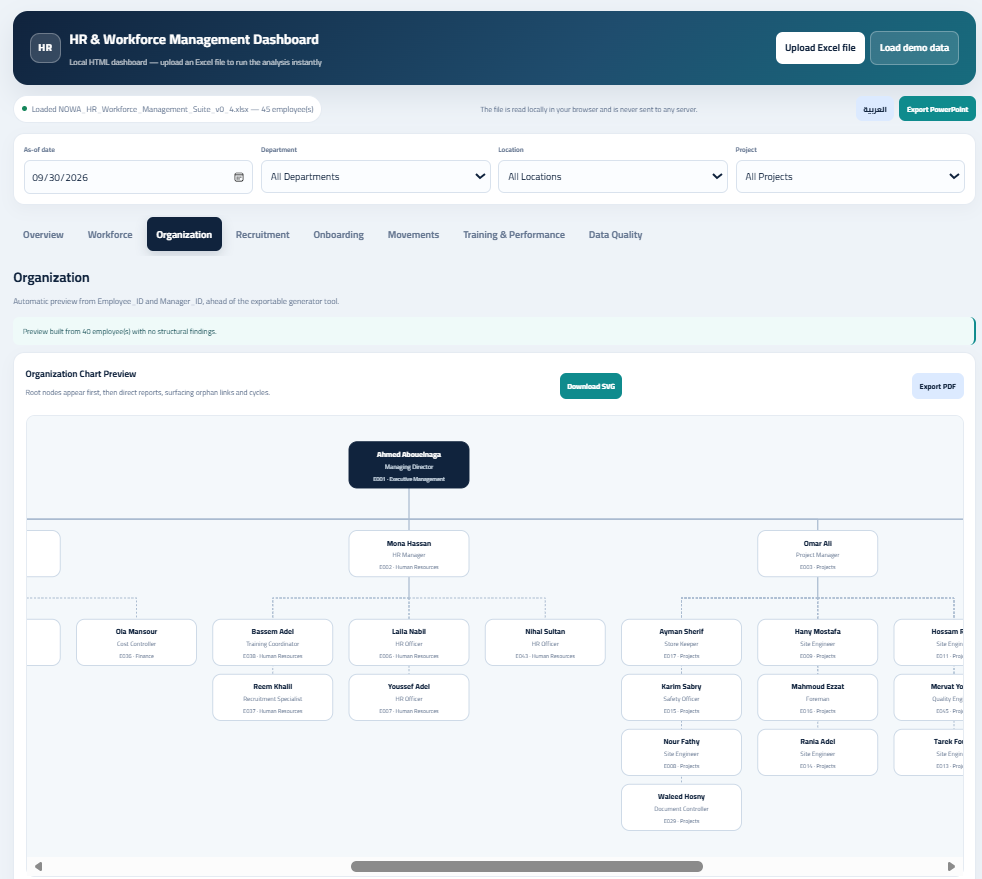This screenshot has height=879, width=982.
Task: Export the org chart as PDF
Action: [938, 386]
